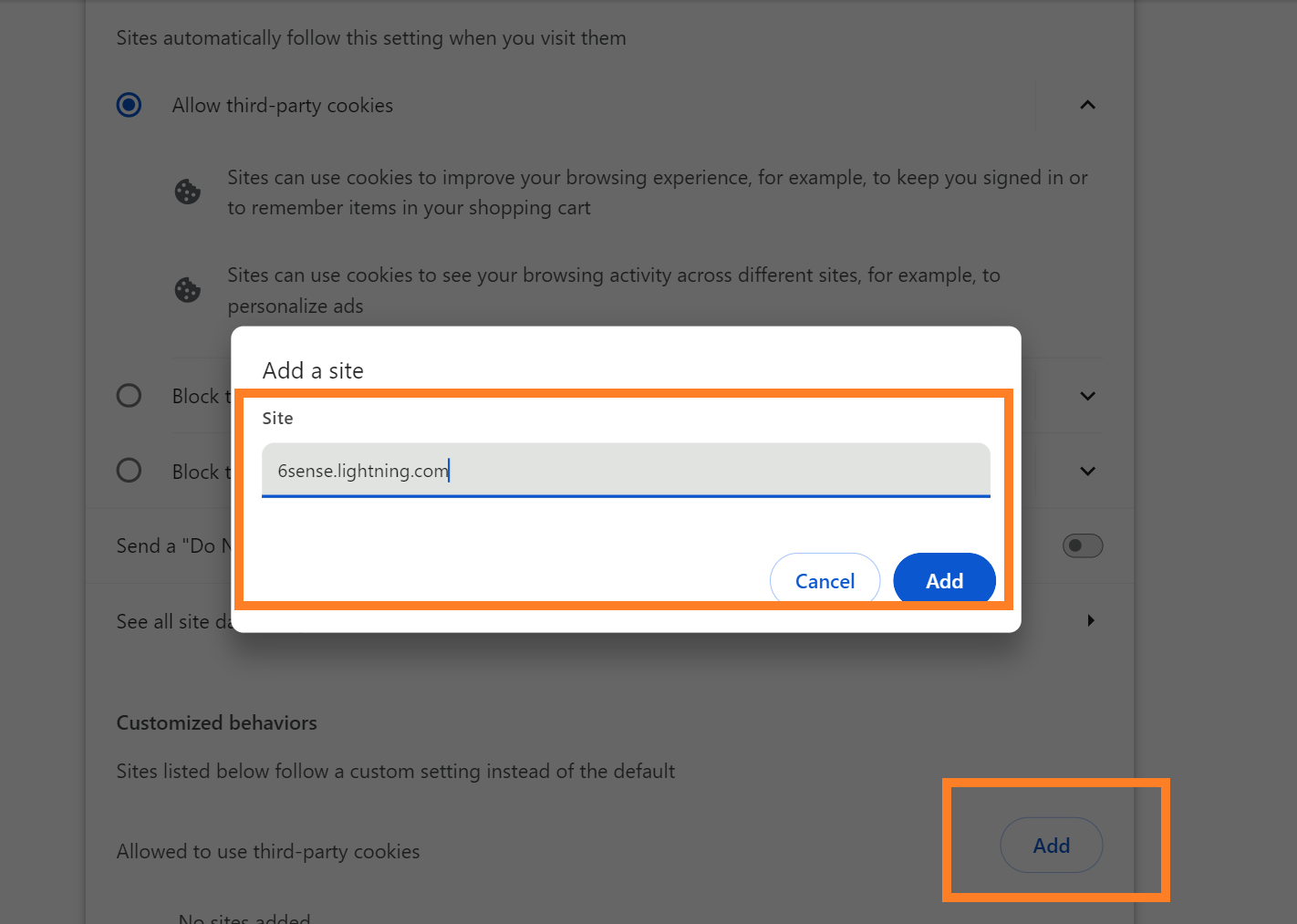
Task: Click the Add a site dialog title
Action: click(x=313, y=370)
